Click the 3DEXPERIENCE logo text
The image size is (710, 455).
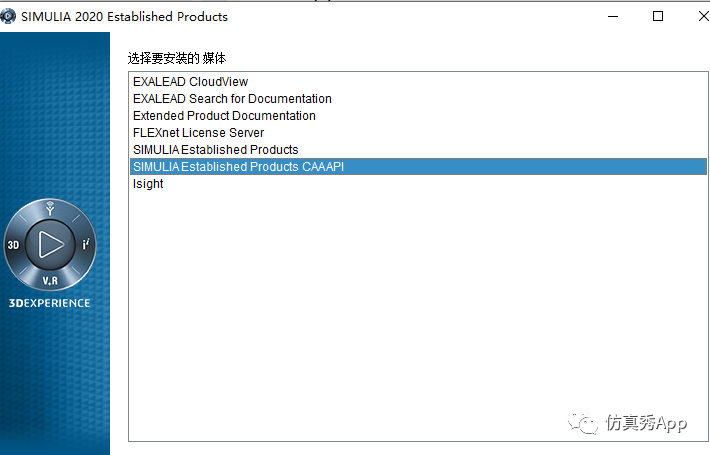(49, 303)
